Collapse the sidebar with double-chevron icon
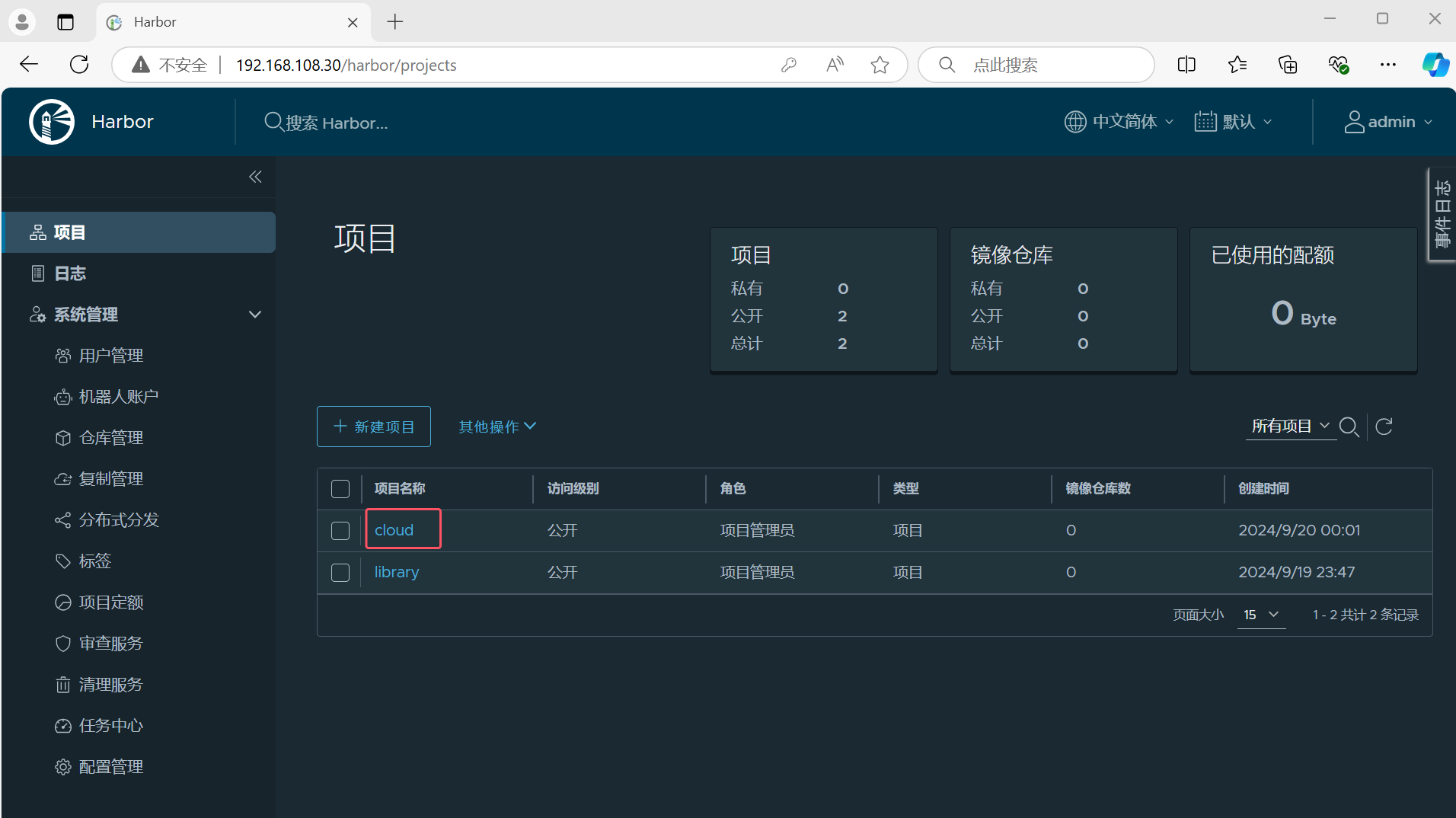 pyautogui.click(x=255, y=177)
